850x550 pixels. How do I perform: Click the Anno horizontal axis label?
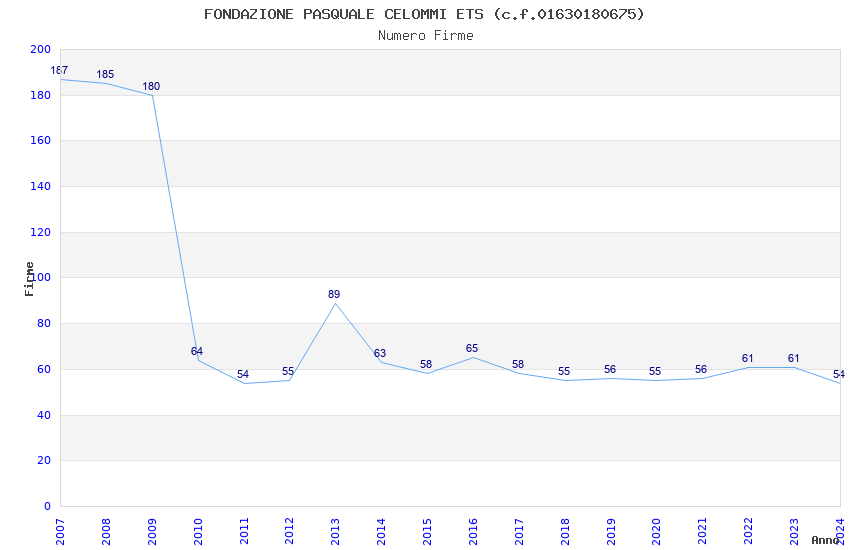(825, 540)
